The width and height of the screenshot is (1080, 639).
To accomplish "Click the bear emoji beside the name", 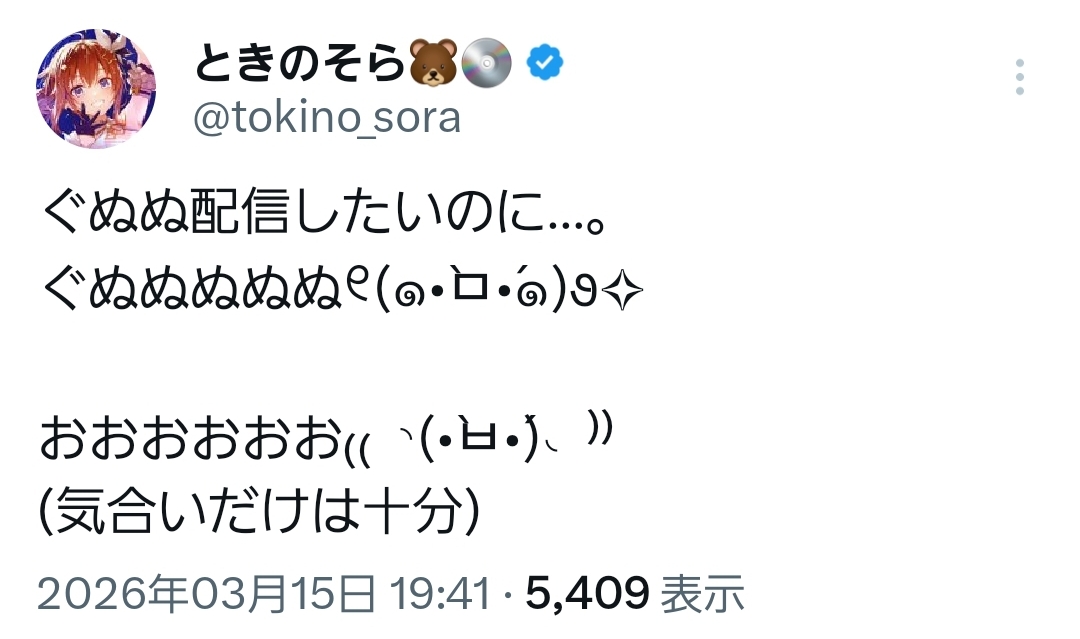I will (x=433, y=65).
